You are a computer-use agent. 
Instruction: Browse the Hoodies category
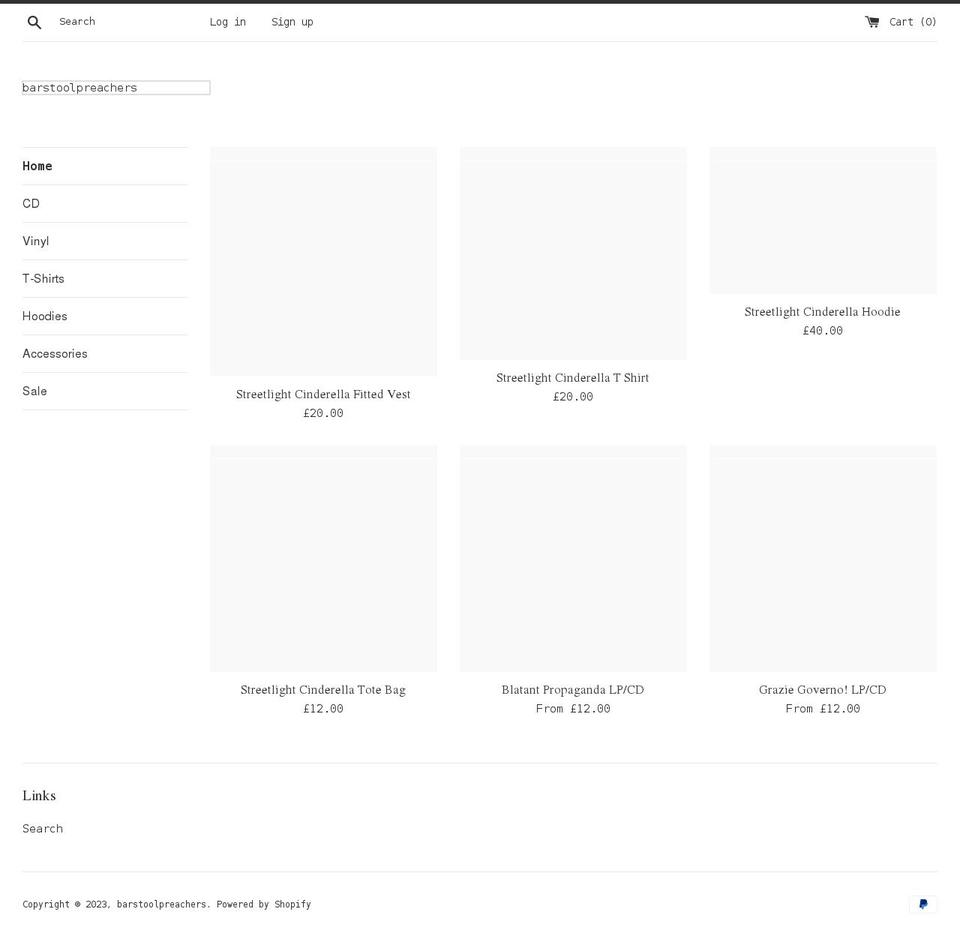pos(45,316)
